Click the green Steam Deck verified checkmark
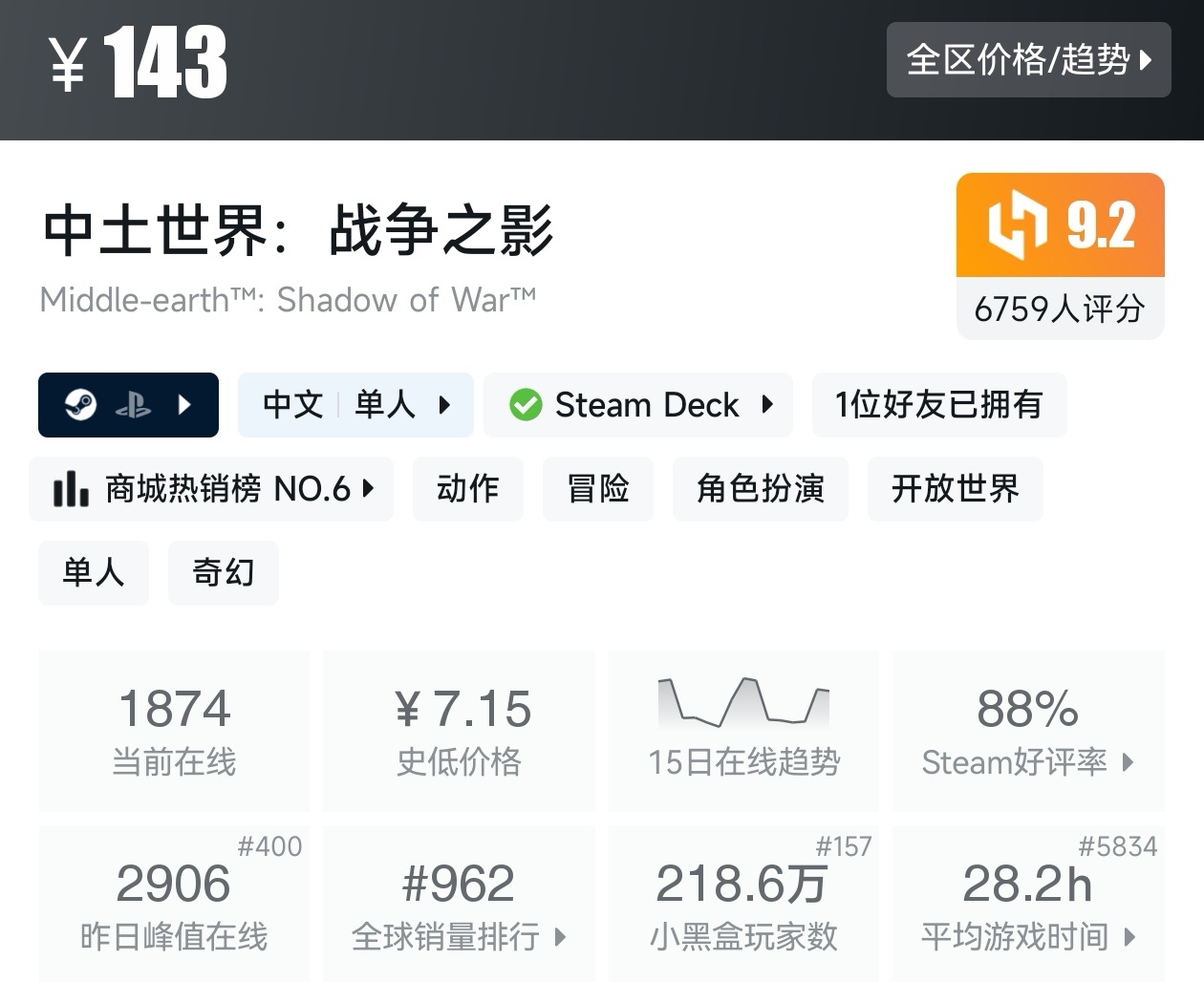1204x982 pixels. click(x=526, y=405)
